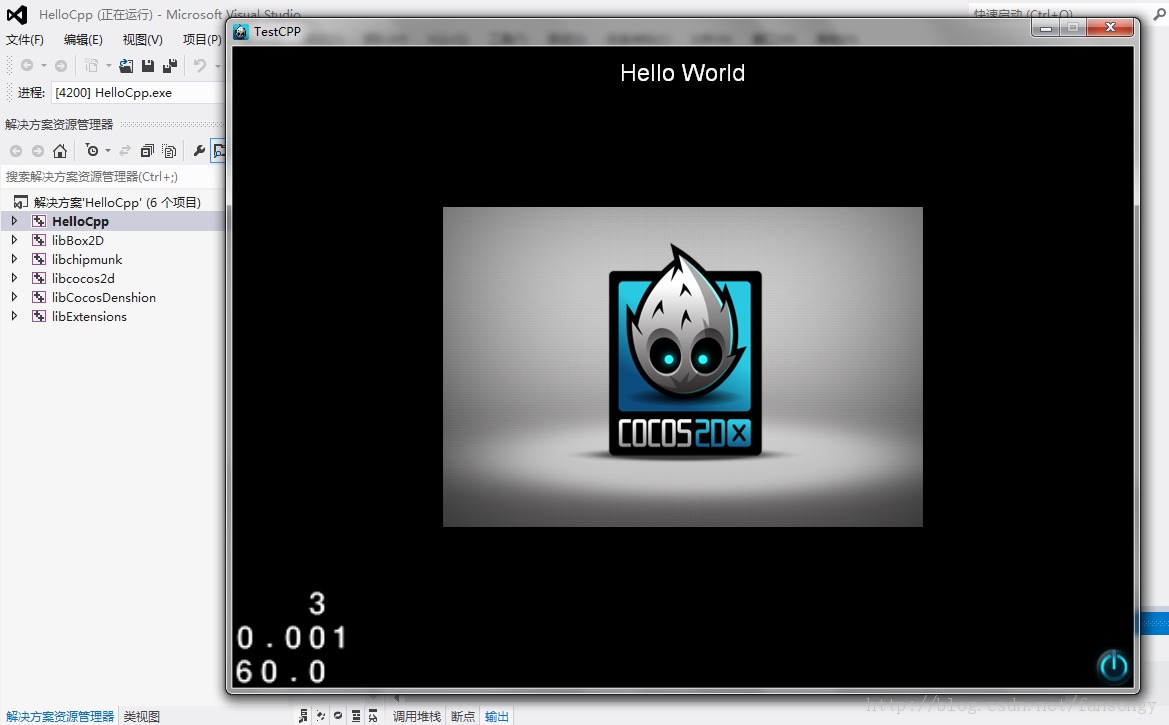Toggle the show all files icon
Screen dimensions: 1169x725
[169, 151]
